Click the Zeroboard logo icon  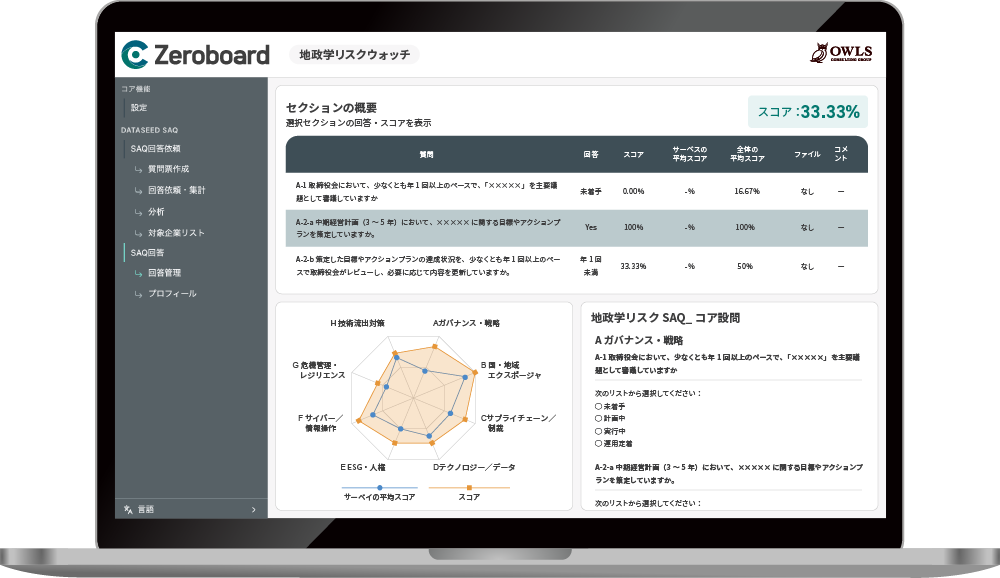coord(134,54)
